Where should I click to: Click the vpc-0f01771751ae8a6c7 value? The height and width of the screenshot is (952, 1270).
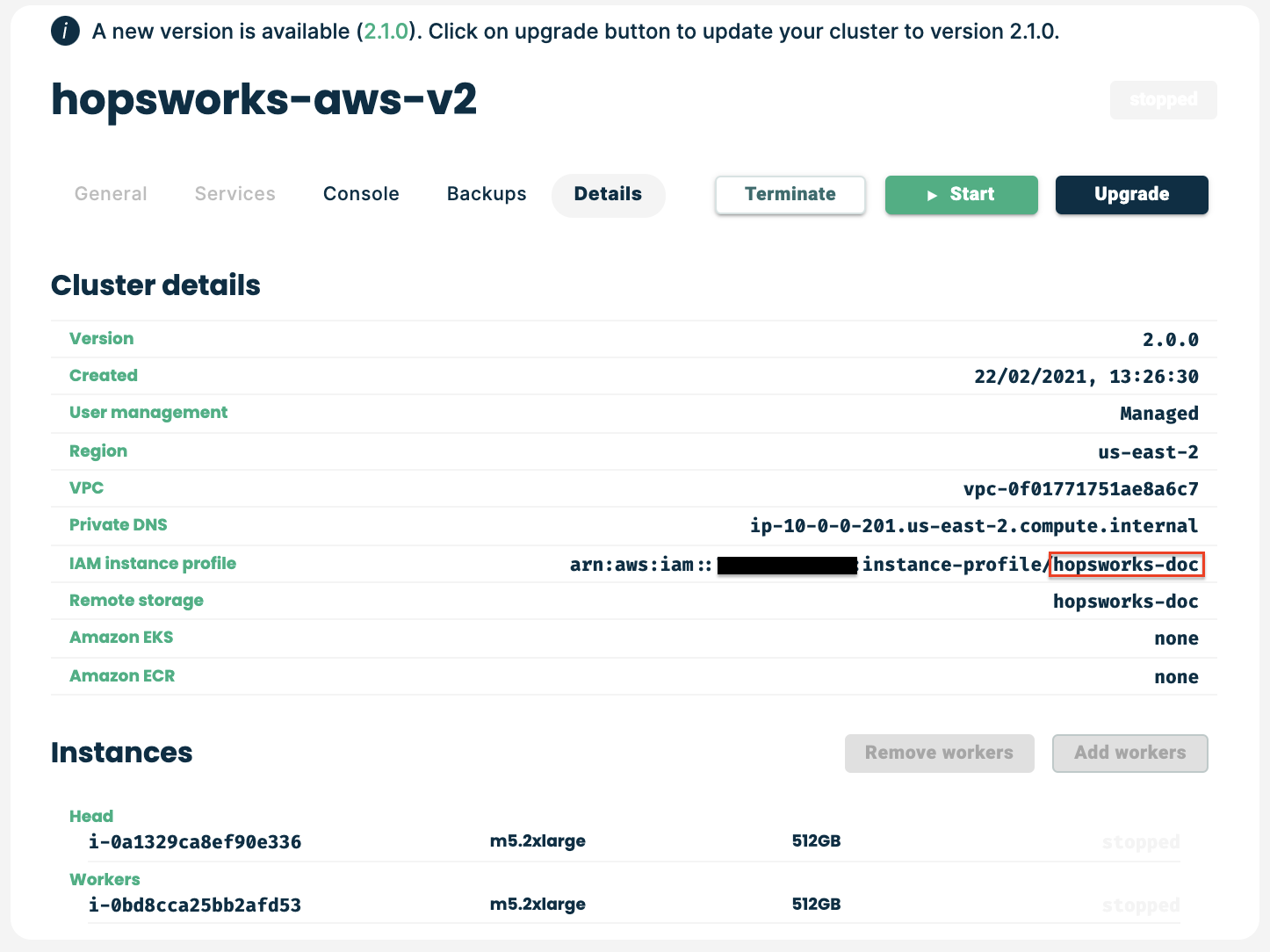pyautogui.click(x=1081, y=489)
